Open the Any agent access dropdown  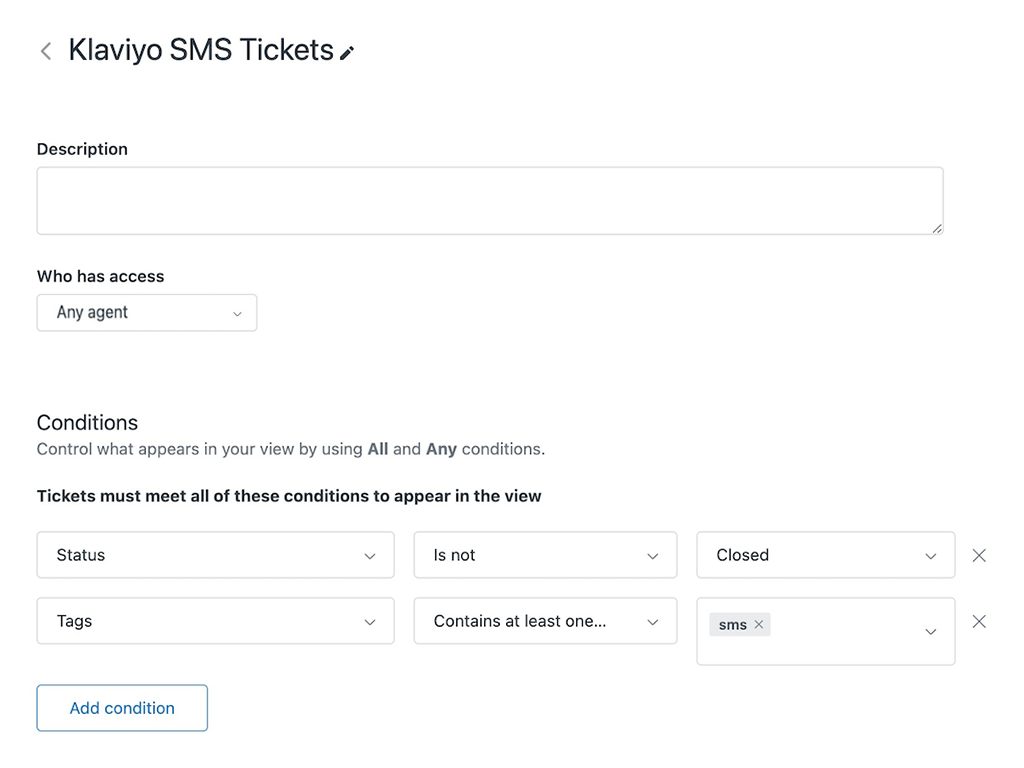[147, 313]
